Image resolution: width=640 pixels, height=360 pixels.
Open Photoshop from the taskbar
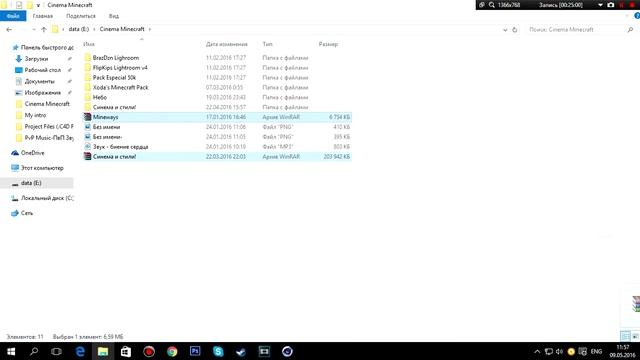[195, 351]
